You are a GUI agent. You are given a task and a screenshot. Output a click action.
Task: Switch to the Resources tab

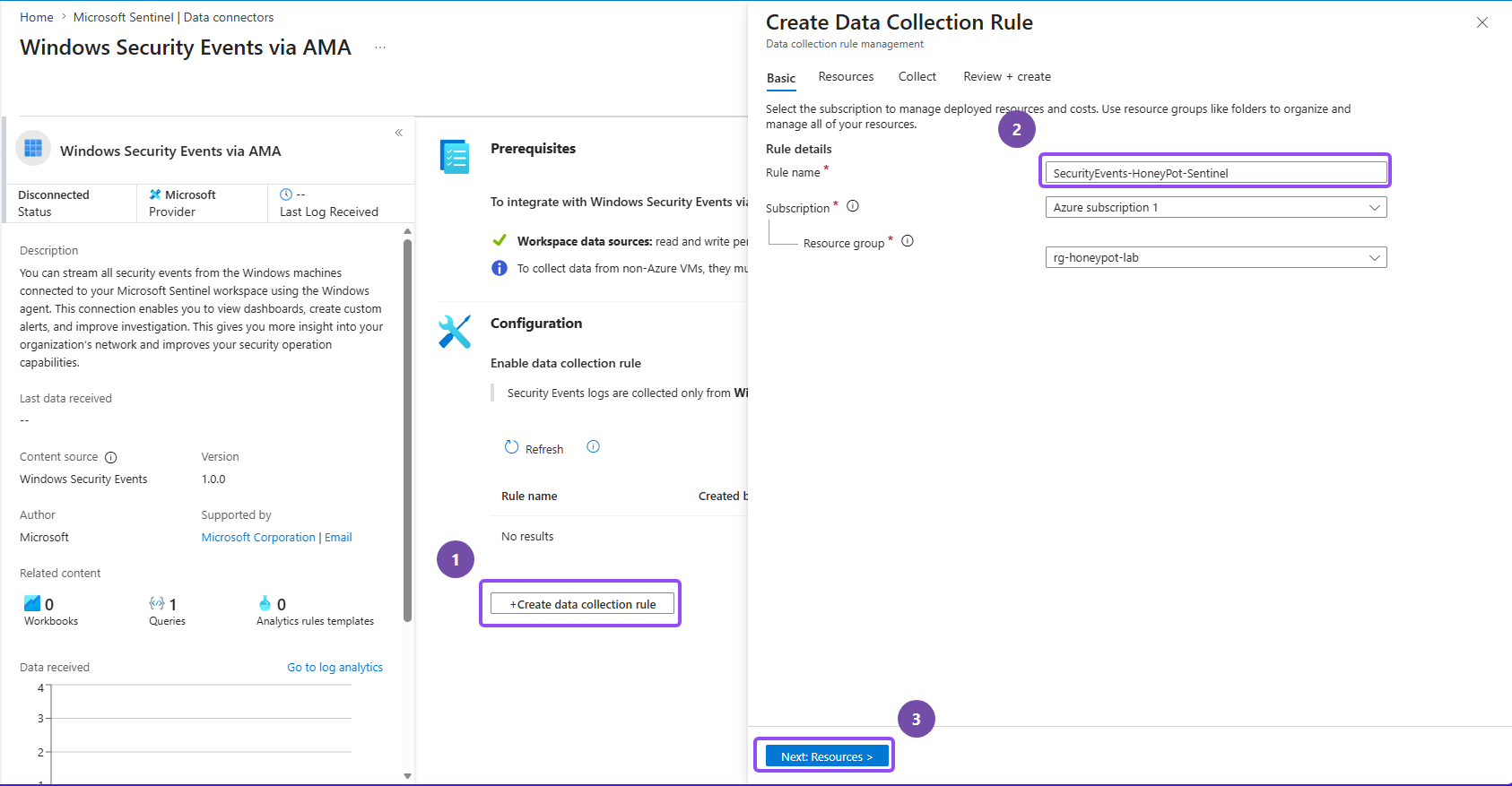(846, 77)
